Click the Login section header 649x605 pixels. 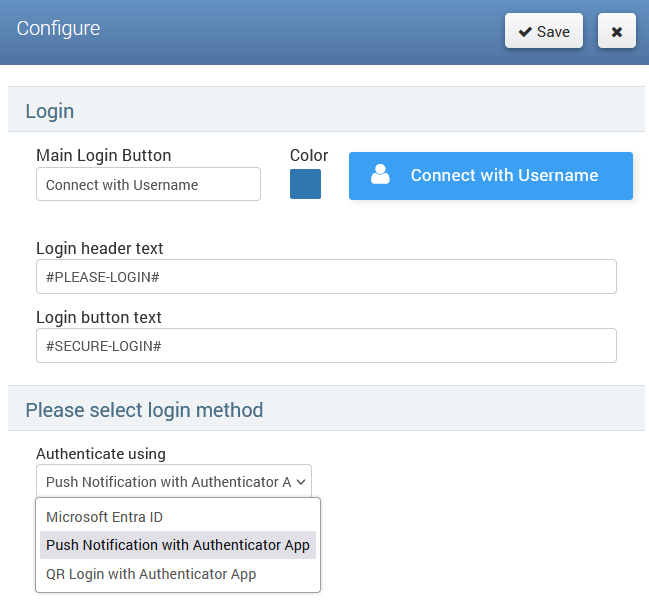point(50,110)
